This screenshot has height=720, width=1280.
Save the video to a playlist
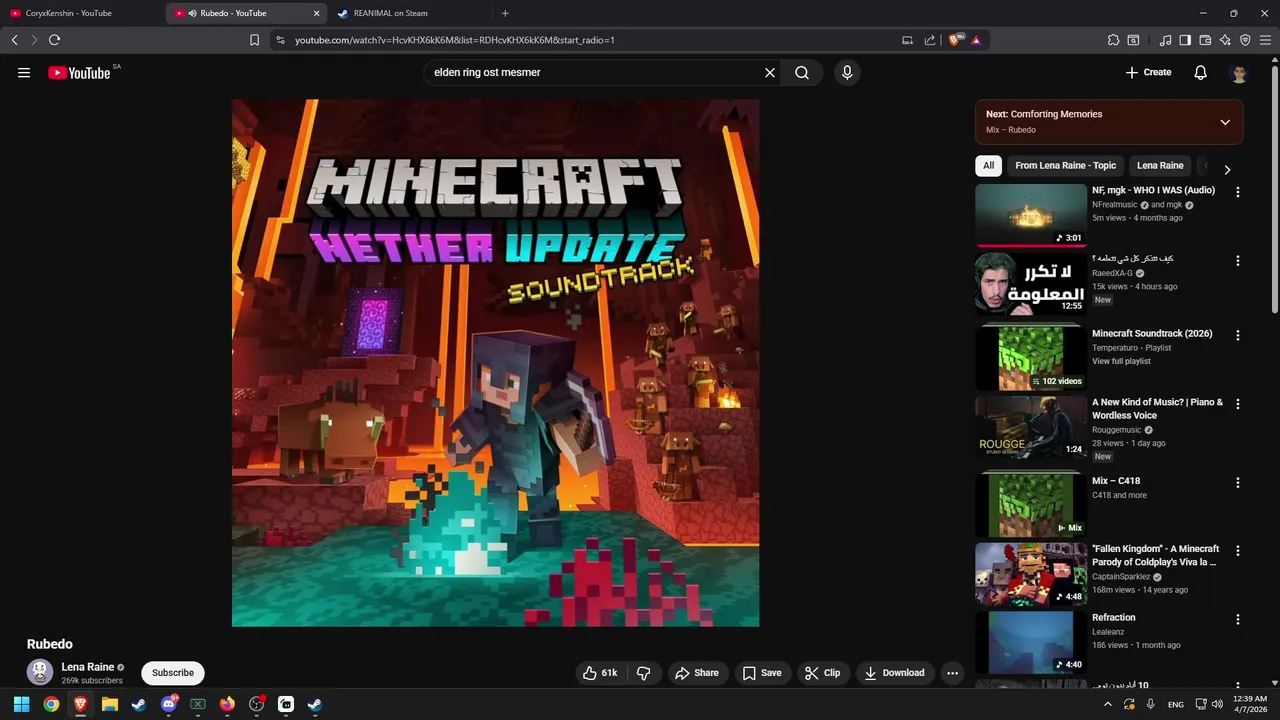click(762, 673)
